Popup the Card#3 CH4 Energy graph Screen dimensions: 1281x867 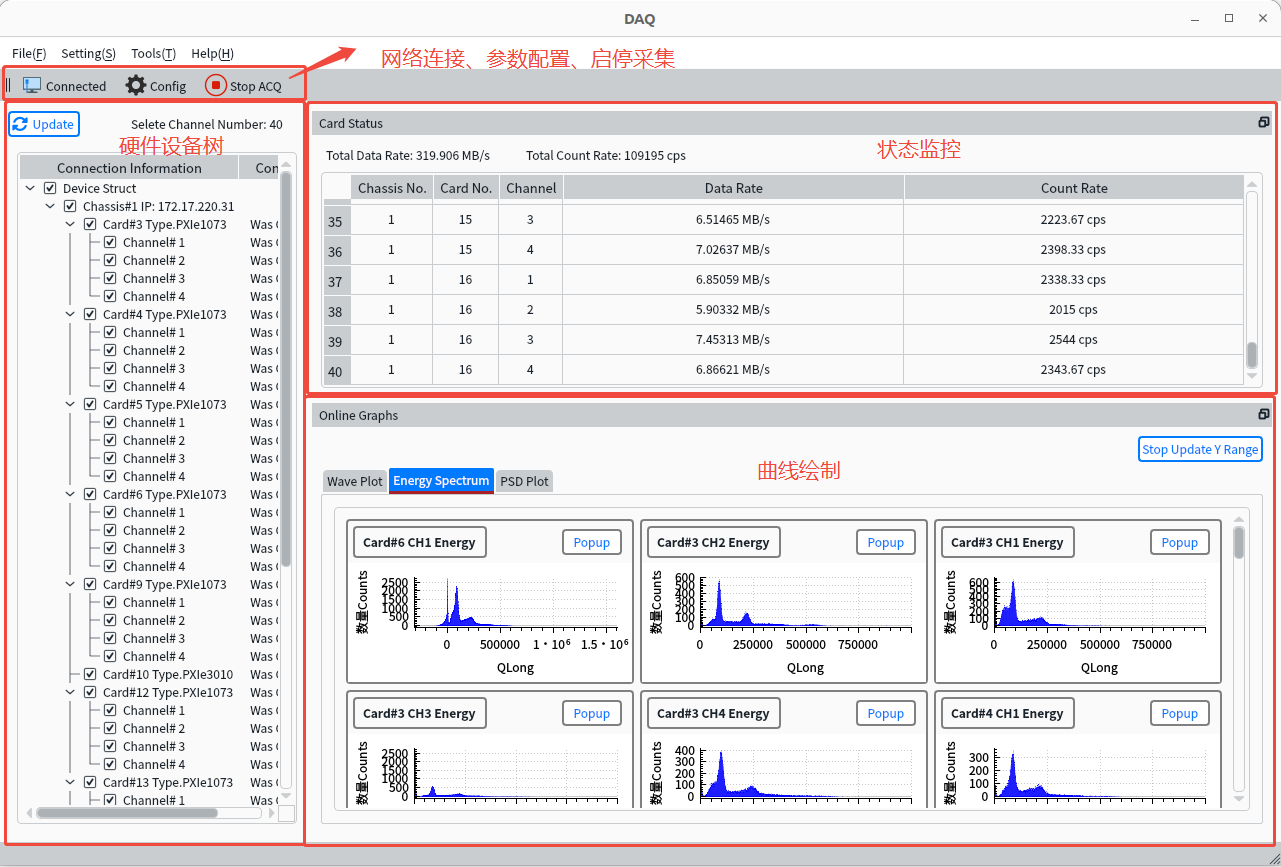click(x=886, y=713)
